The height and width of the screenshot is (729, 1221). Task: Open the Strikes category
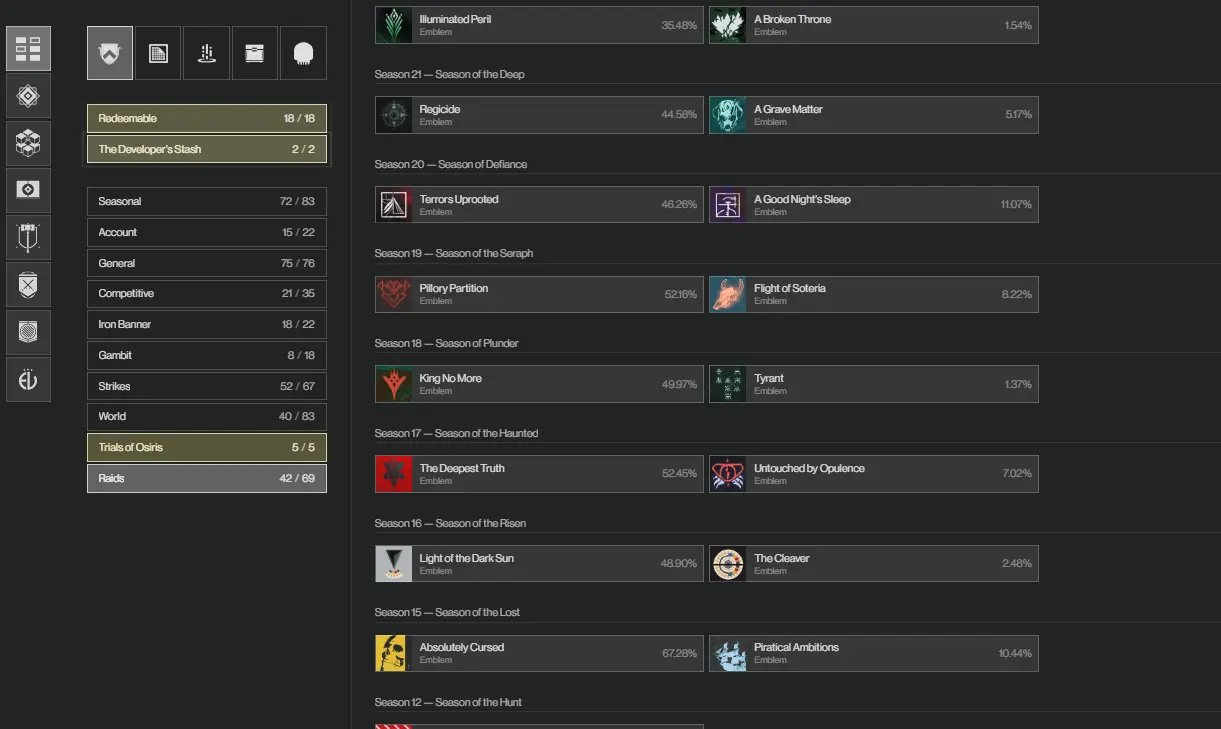pyautogui.click(x=207, y=386)
